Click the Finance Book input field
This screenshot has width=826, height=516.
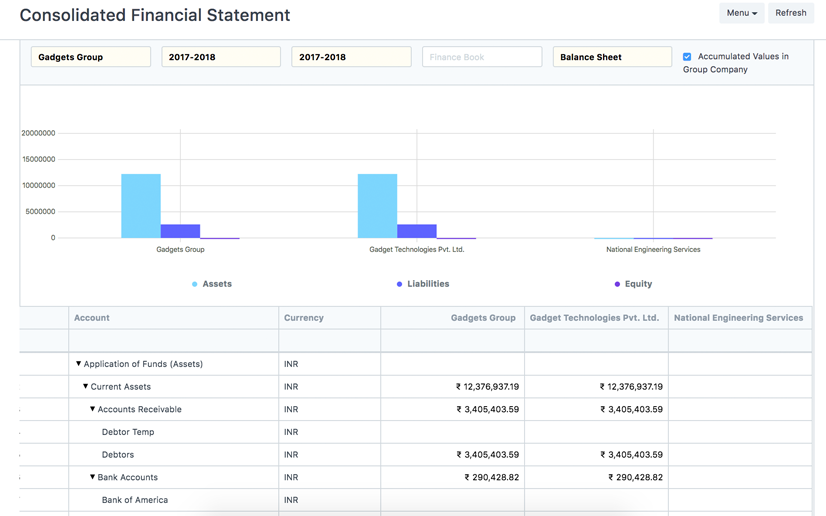click(x=481, y=57)
